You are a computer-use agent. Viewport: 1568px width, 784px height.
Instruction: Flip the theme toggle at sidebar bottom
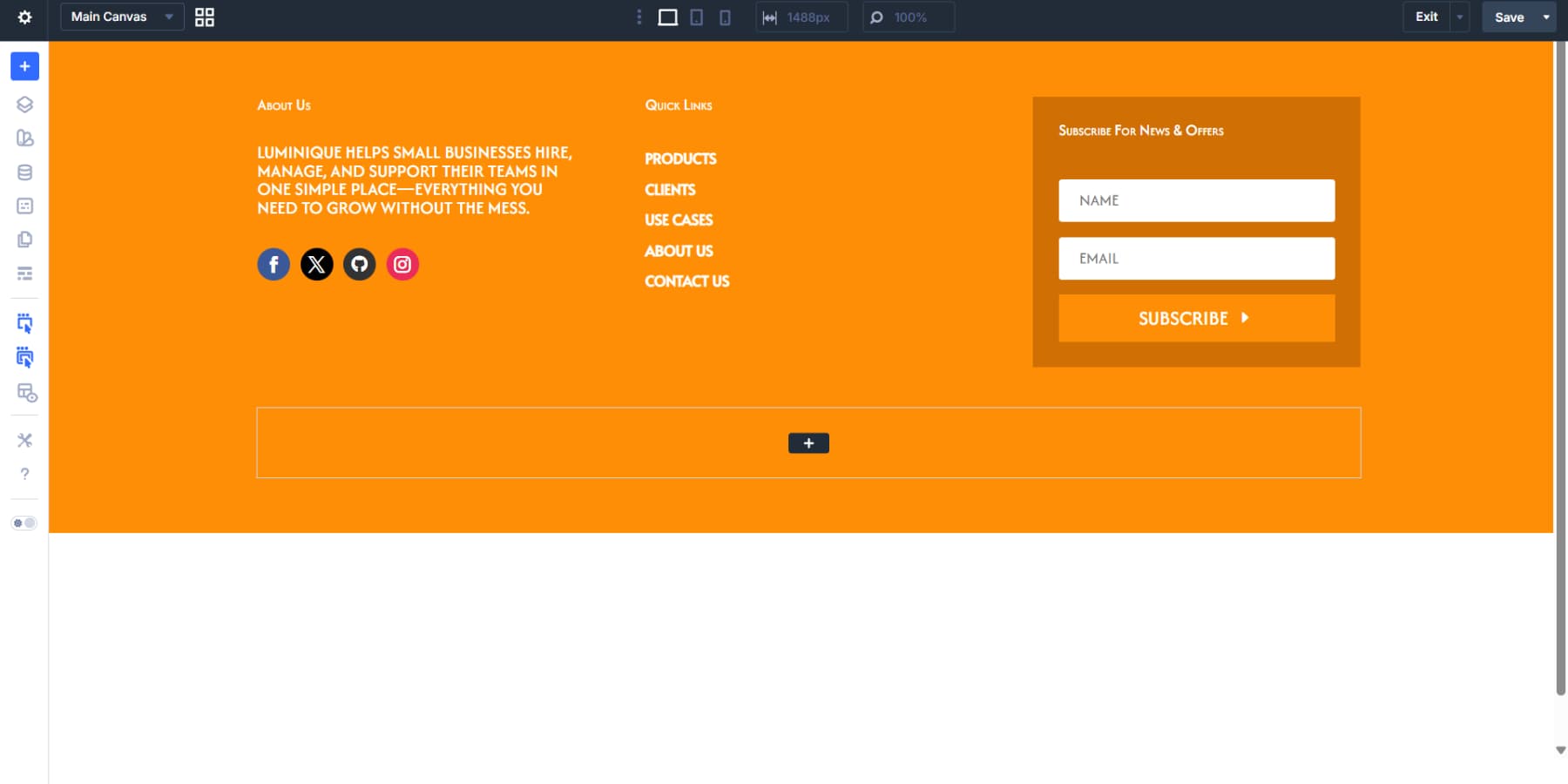24,523
